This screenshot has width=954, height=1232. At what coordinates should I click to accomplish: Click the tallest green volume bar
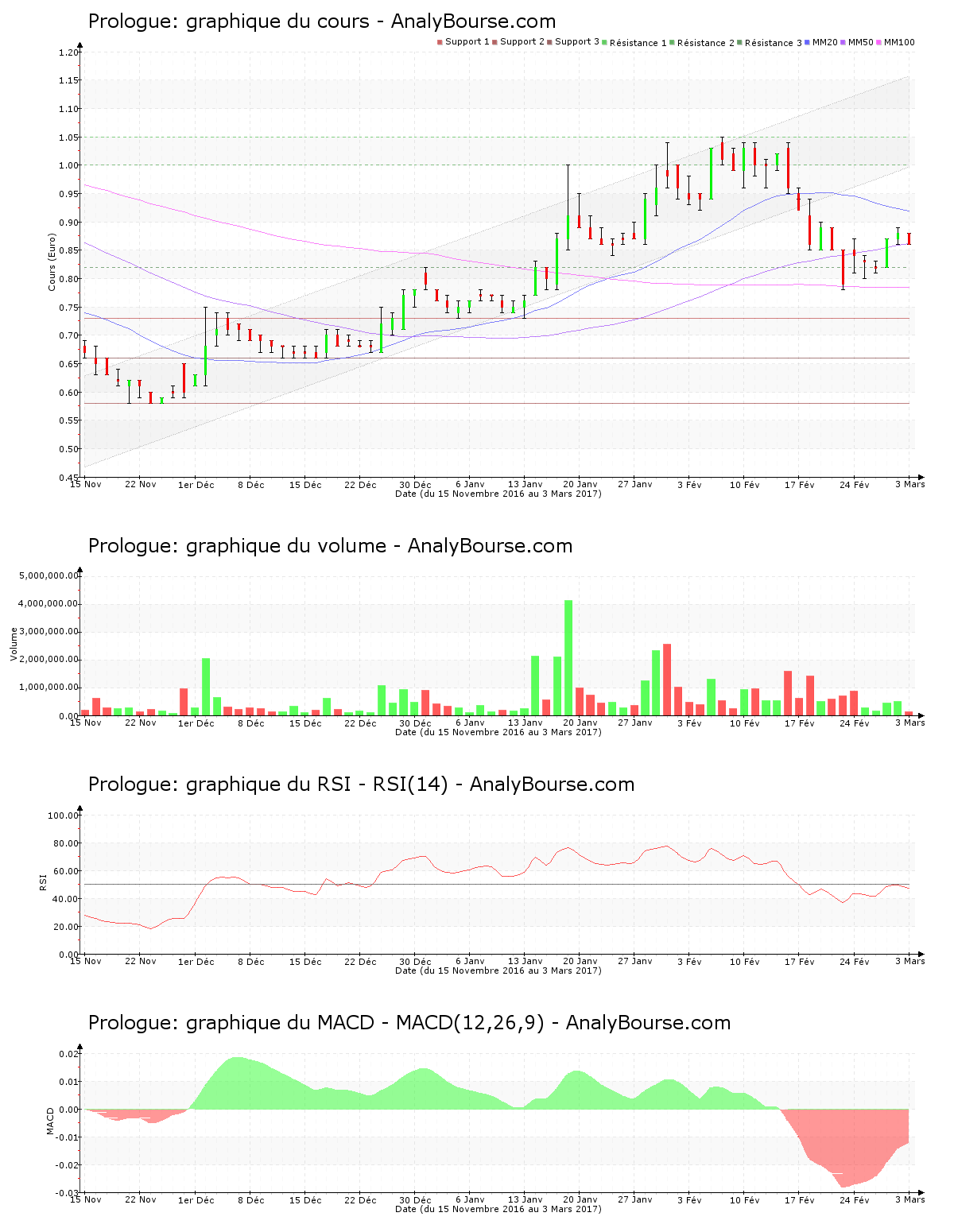coord(568,658)
